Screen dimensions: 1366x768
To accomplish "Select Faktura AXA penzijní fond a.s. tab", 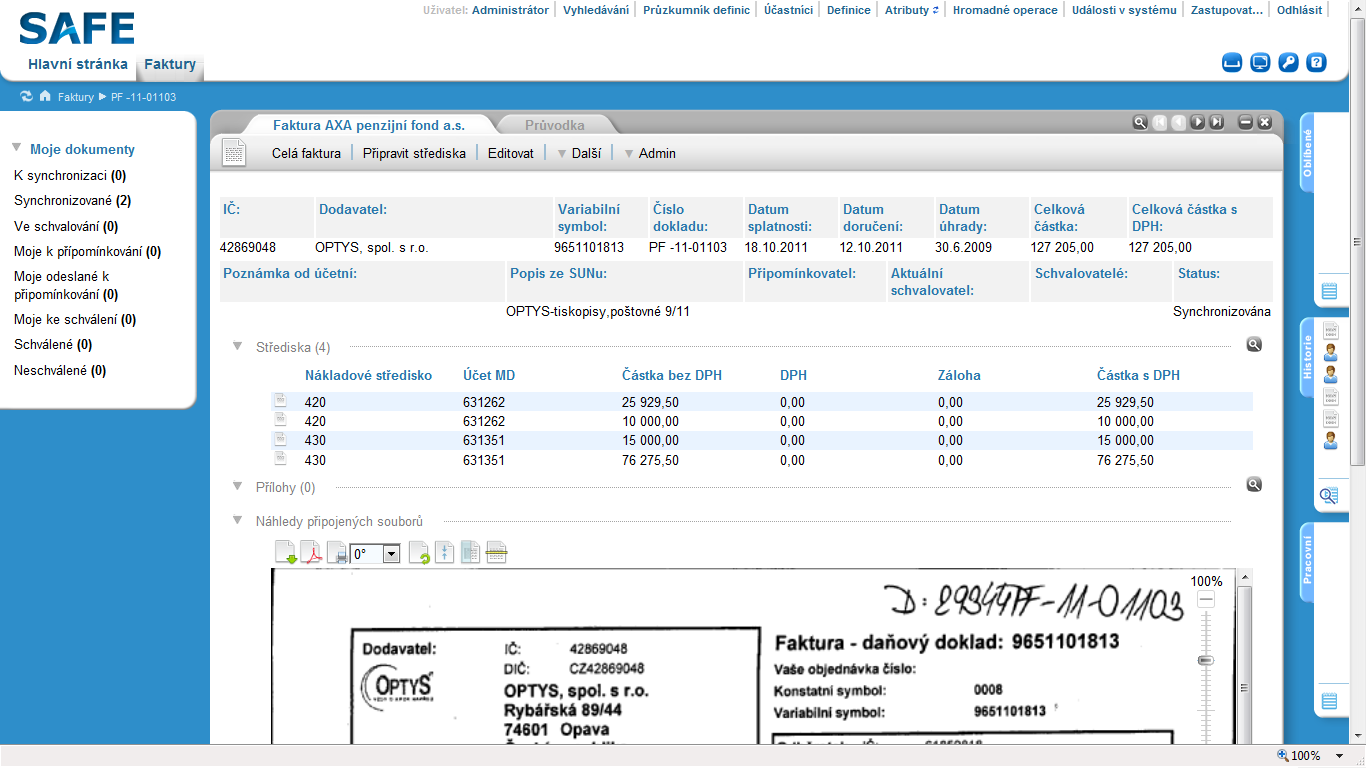I will [369, 125].
